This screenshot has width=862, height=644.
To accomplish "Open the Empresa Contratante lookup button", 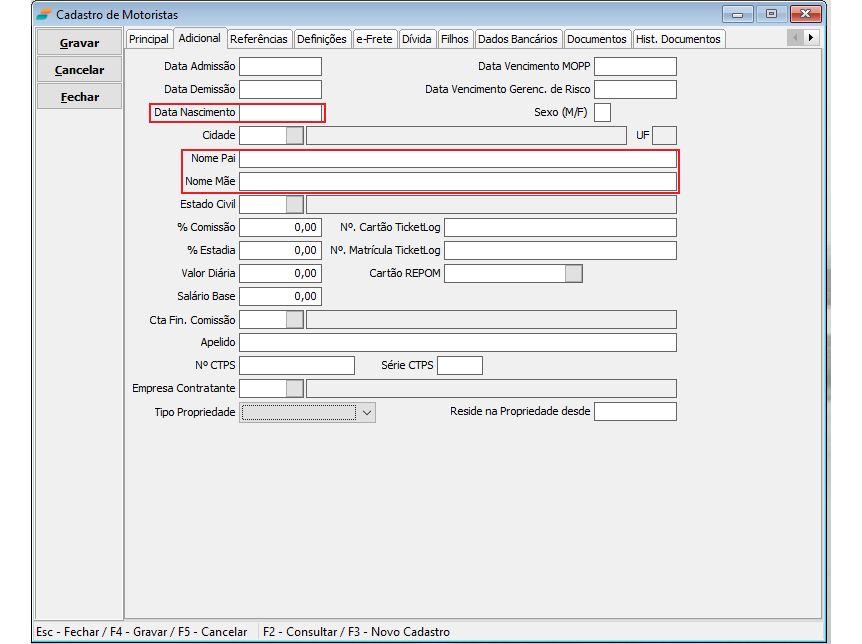I will pos(294,388).
